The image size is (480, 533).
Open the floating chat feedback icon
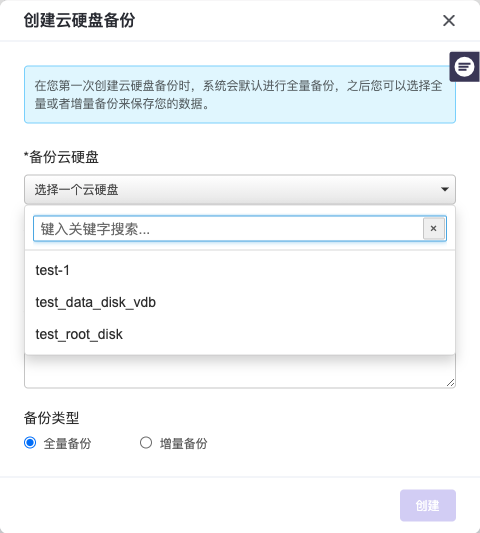pyautogui.click(x=464, y=67)
